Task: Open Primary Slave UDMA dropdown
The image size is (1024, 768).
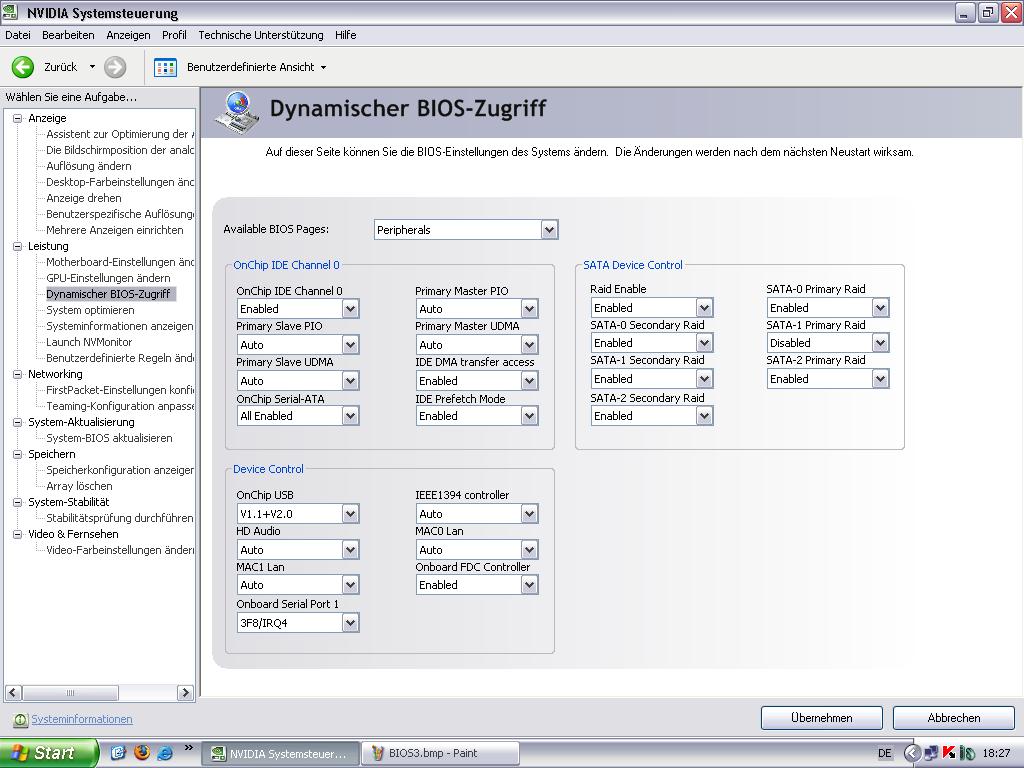Action: tap(298, 381)
